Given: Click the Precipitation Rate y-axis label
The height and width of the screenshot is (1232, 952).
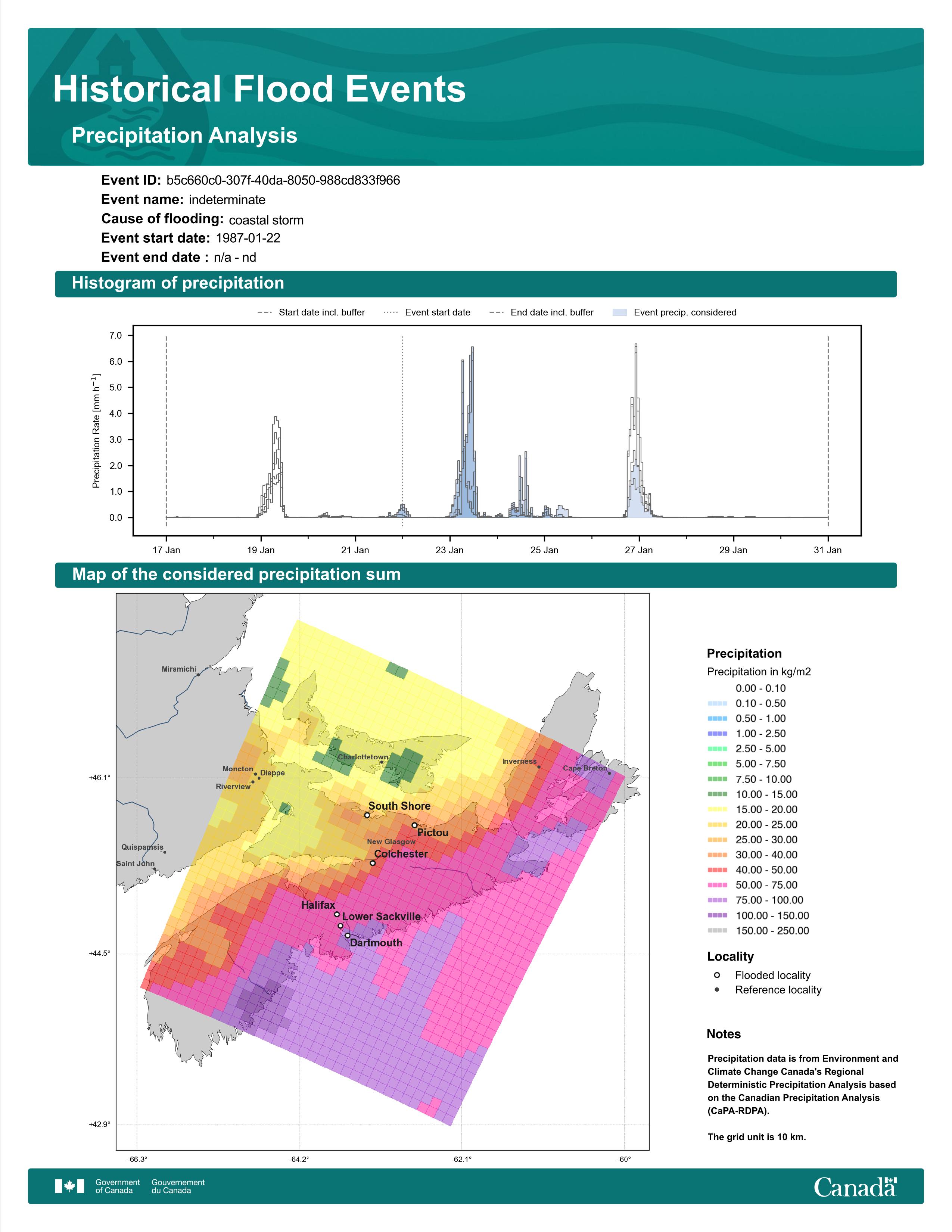Looking at the screenshot, I should click(x=96, y=430).
